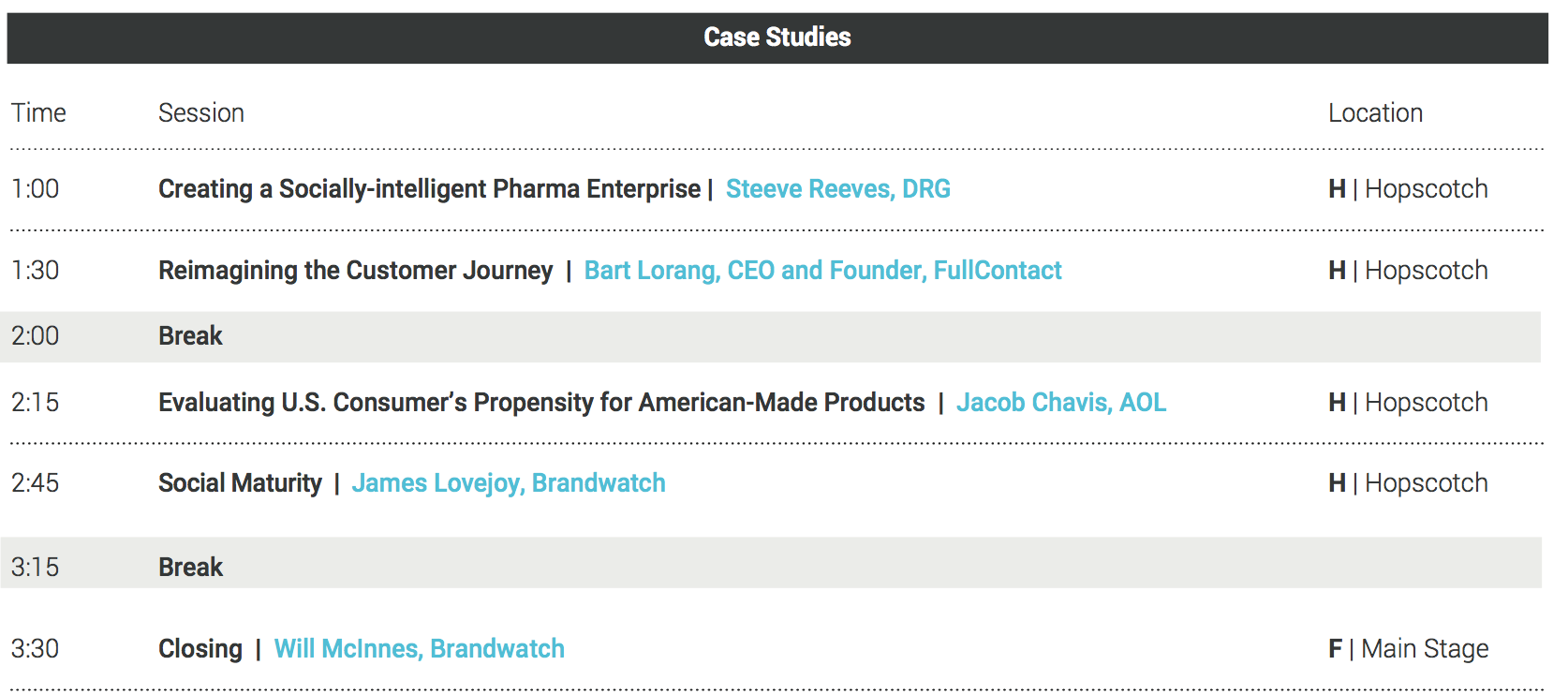The width and height of the screenshot is (1568, 695).
Task: Open James Lovejoy, Brandwatch speaker link
Action: (509, 483)
